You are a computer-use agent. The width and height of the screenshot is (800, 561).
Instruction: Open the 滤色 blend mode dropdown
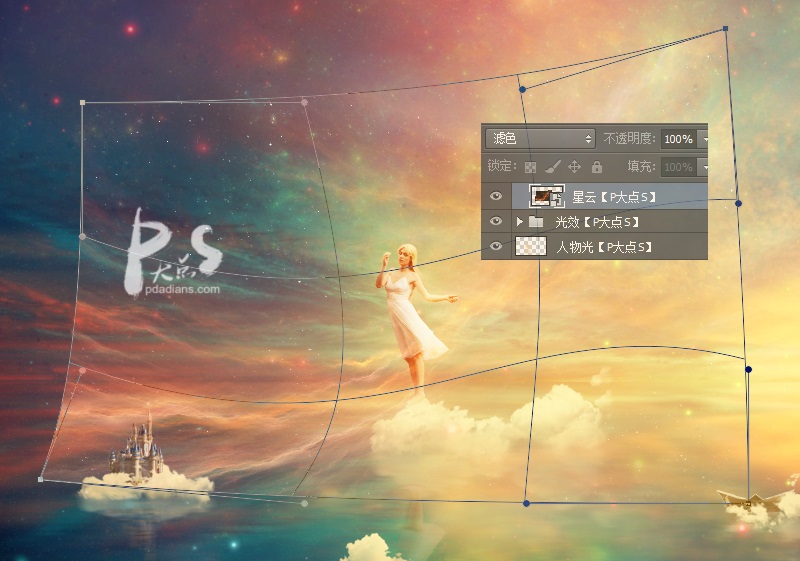(x=540, y=139)
